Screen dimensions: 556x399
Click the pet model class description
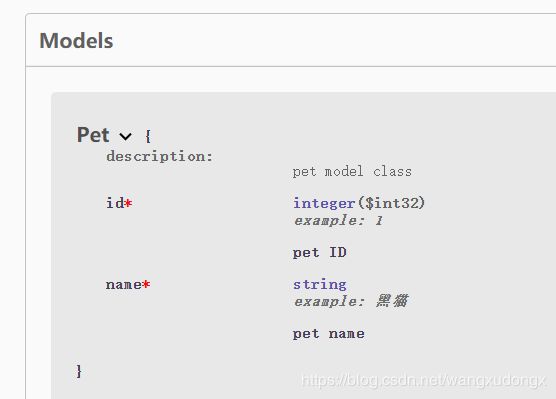[x=352, y=172]
